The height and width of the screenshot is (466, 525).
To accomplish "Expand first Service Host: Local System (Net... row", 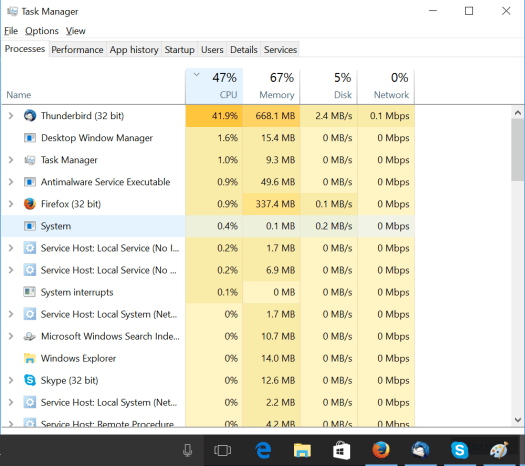I will click(x=11, y=314).
